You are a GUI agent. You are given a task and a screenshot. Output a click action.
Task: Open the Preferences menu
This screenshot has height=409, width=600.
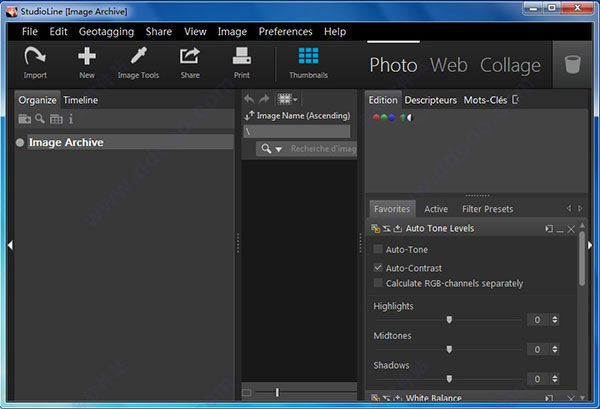[285, 31]
